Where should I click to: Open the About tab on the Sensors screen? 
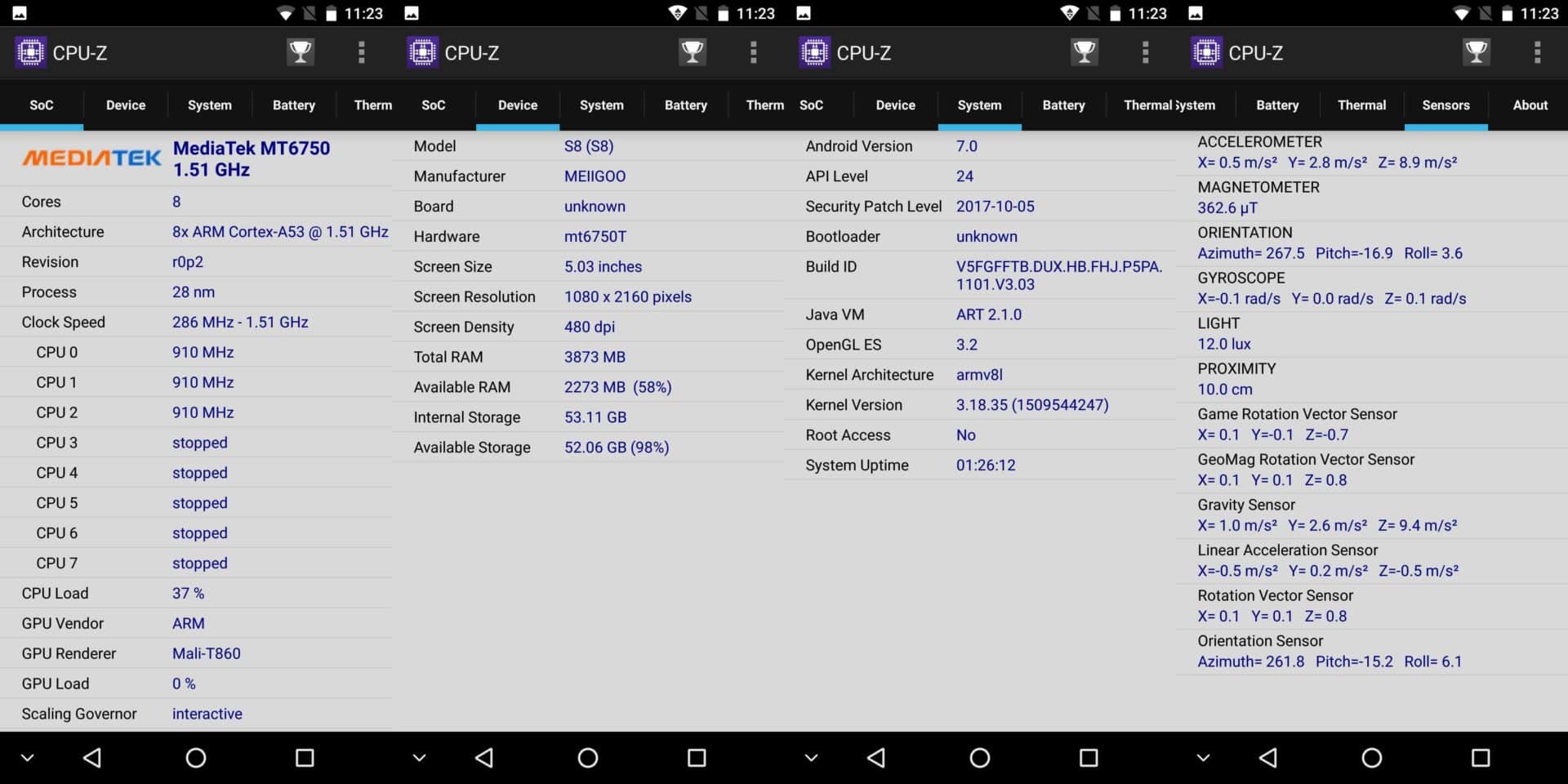click(x=1530, y=105)
